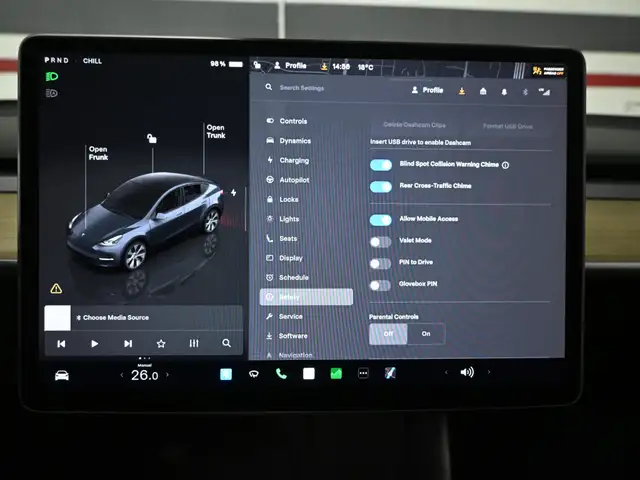Open Profile in top status bar
Screen dimensions: 640x480
291,65
